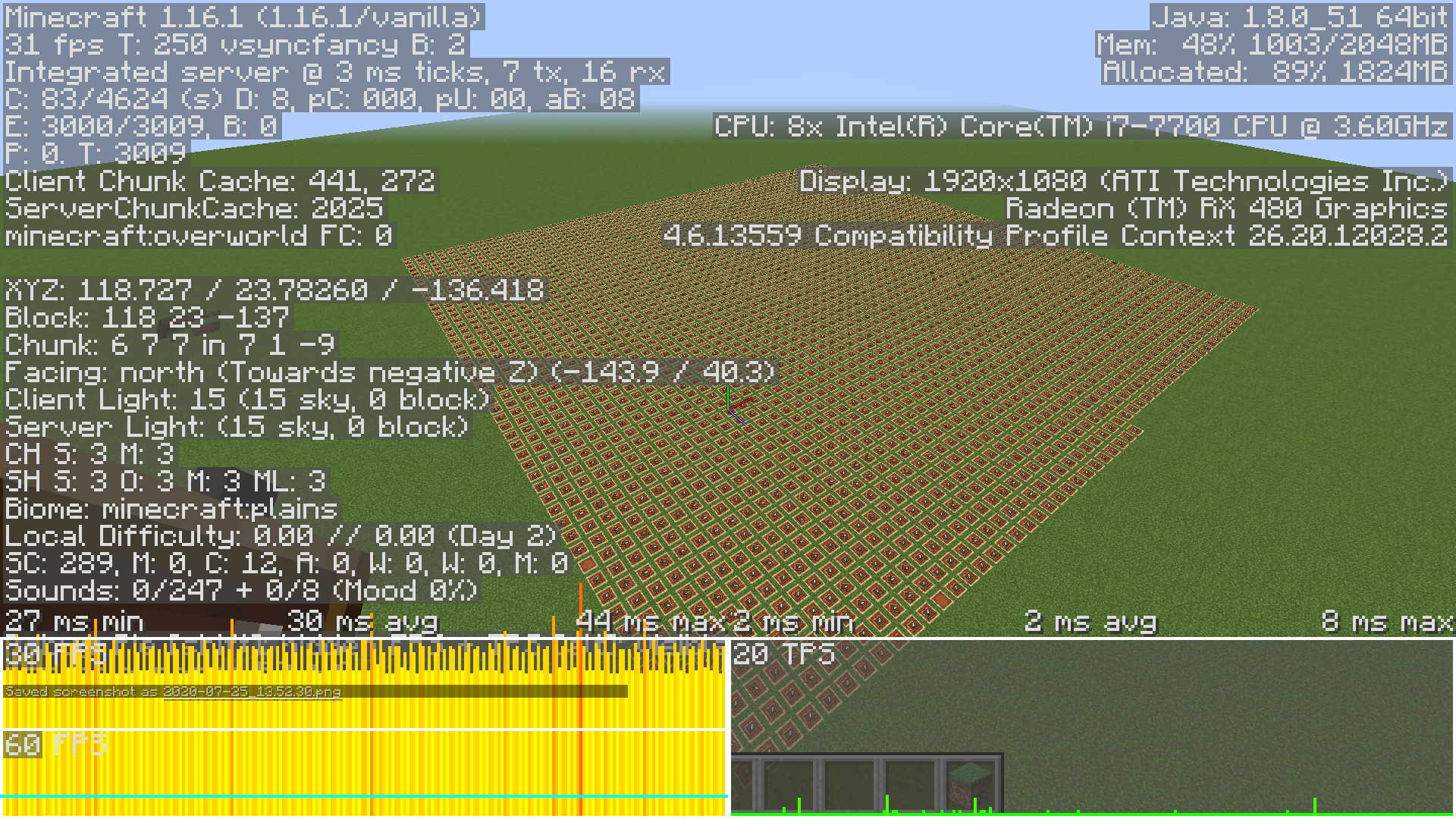
Task: Click the 20 TPS graph label
Action: [784, 654]
